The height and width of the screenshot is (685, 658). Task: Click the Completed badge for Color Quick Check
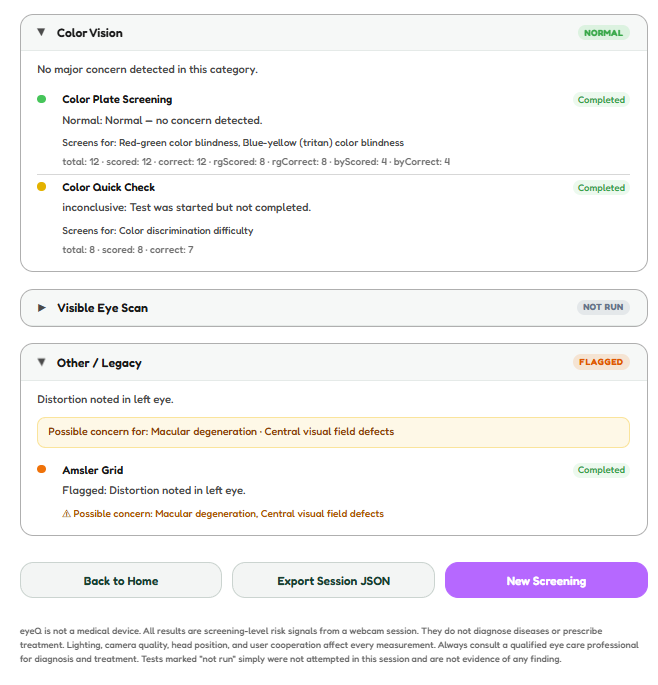pos(601,188)
